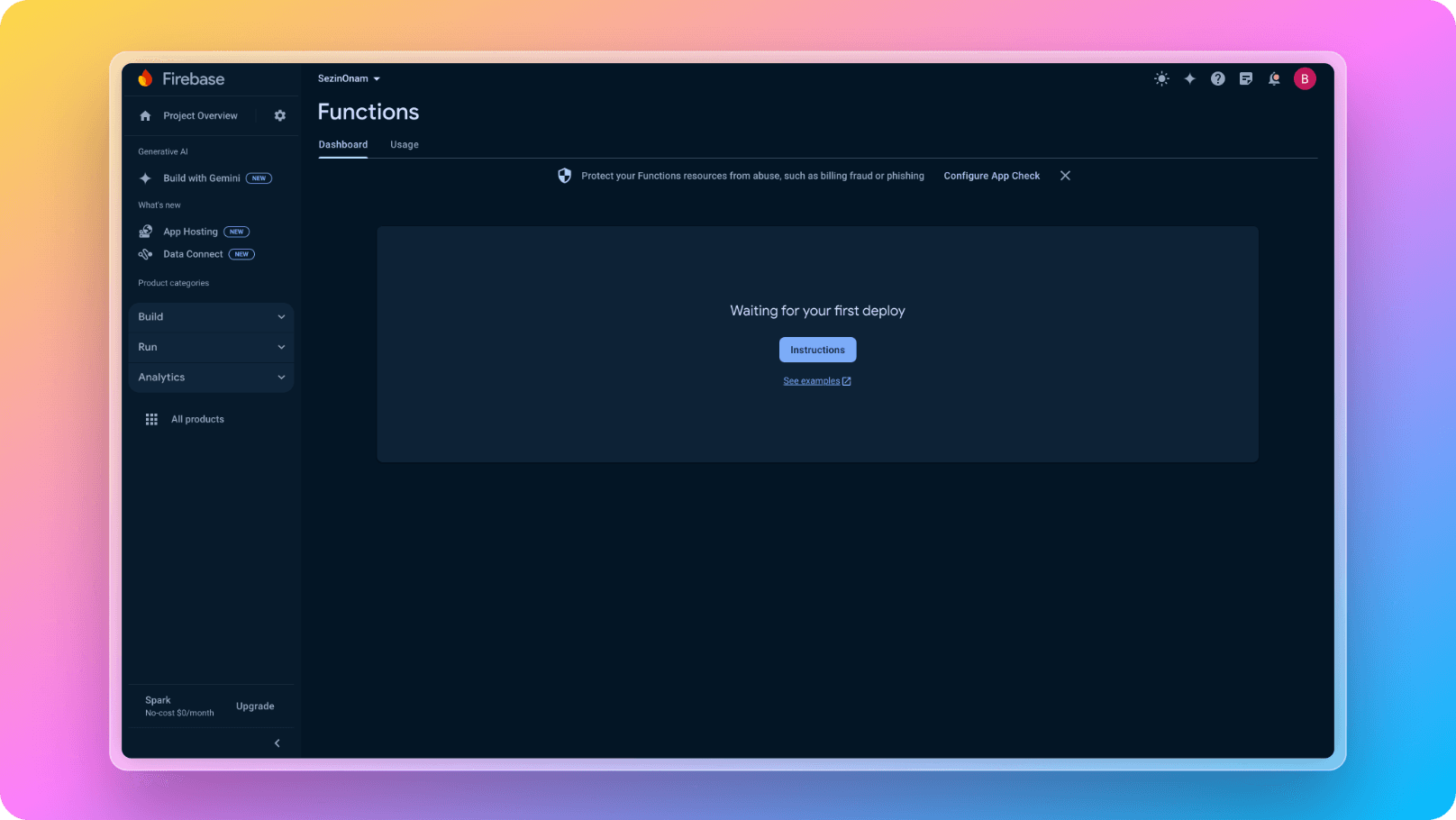The height and width of the screenshot is (820, 1456).
Task: Open Project Overview menu item
Action: [x=200, y=116]
